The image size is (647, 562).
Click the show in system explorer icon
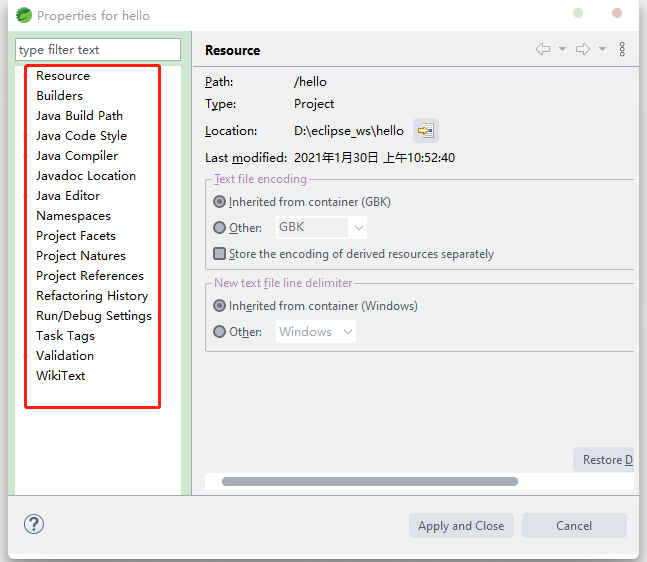click(425, 131)
